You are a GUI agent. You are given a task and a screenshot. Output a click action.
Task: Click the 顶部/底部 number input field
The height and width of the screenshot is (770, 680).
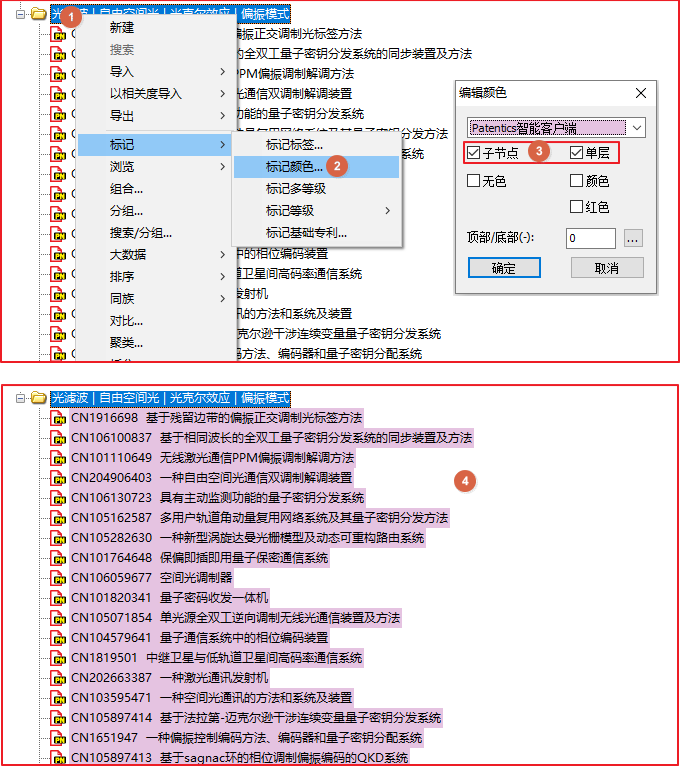(x=589, y=238)
